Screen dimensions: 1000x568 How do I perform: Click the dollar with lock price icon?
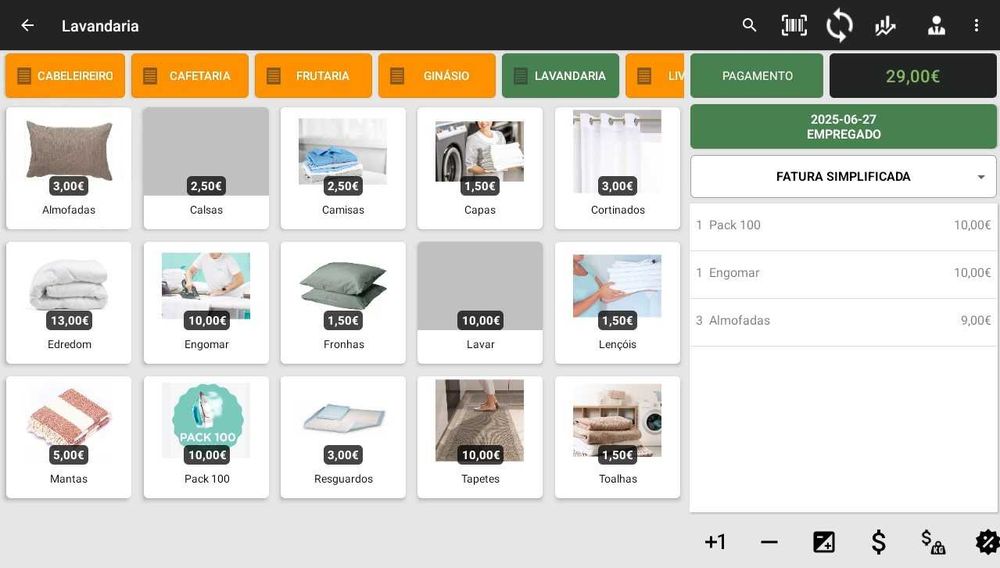pos(933,542)
